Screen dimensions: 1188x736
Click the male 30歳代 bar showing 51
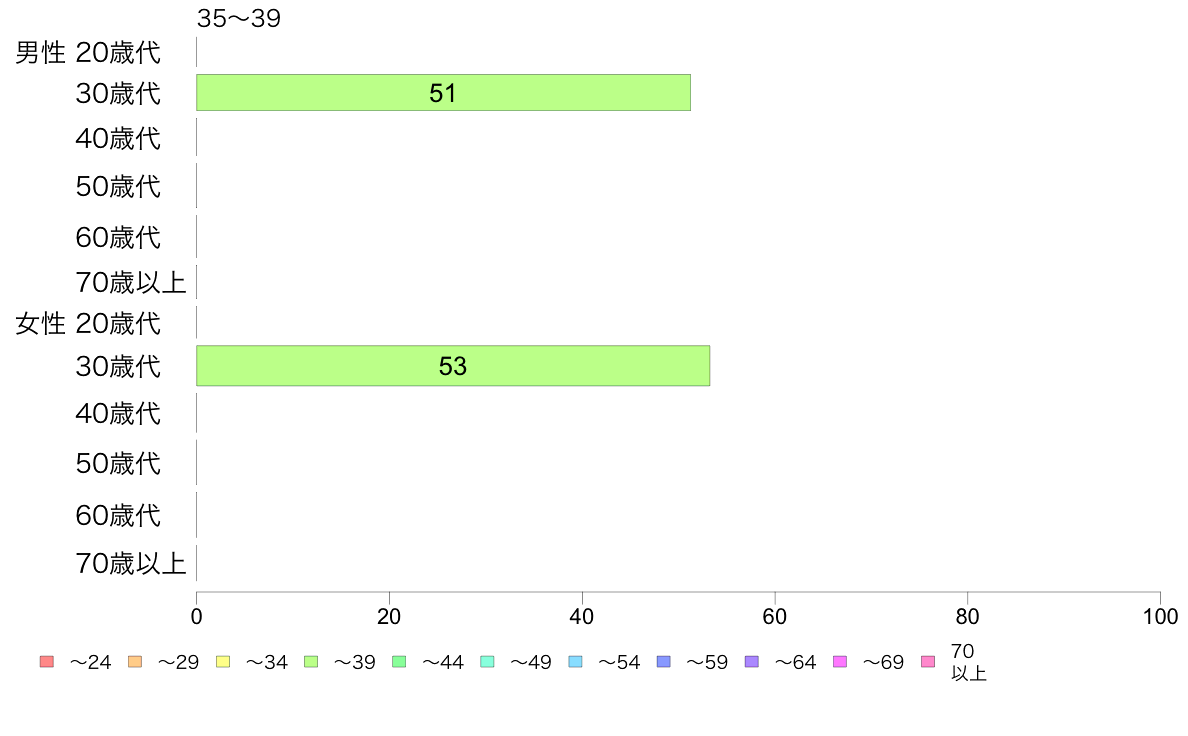443,92
